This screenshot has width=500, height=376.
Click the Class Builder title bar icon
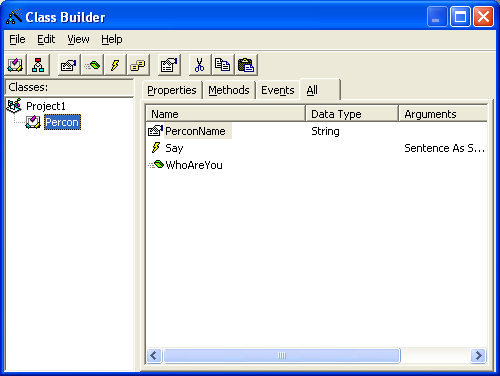tap(14, 17)
